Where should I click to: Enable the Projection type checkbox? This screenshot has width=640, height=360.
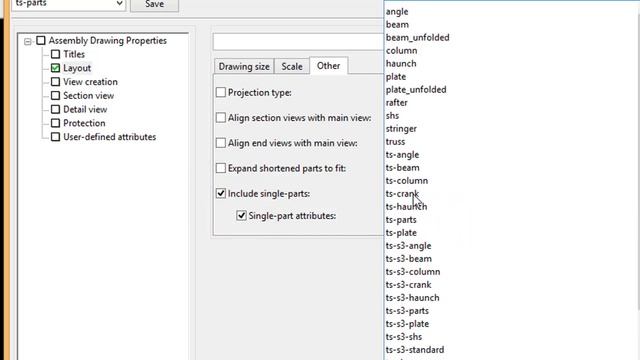click(221, 92)
